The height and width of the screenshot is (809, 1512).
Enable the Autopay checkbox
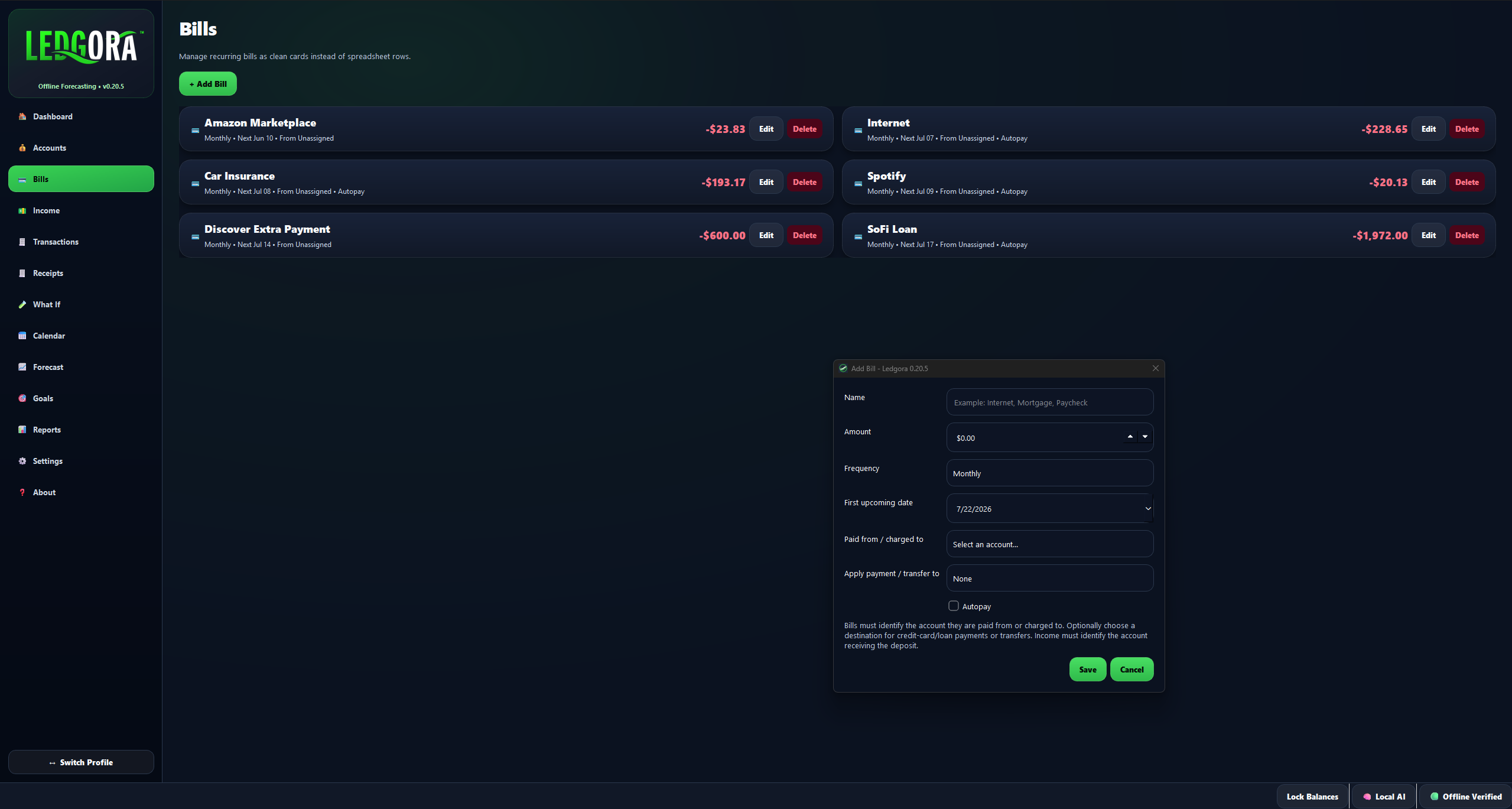(x=953, y=606)
